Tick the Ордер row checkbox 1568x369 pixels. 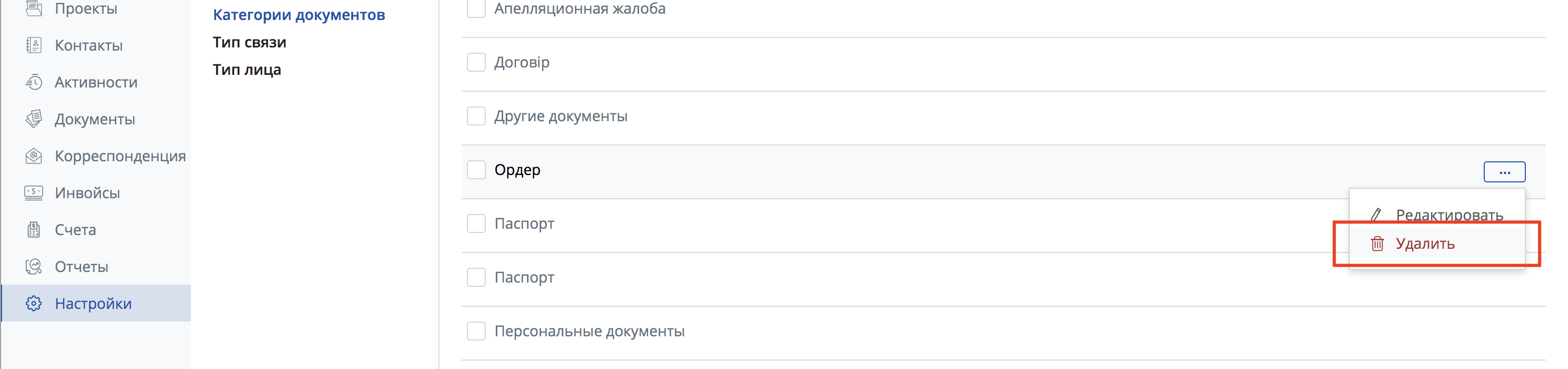(476, 170)
